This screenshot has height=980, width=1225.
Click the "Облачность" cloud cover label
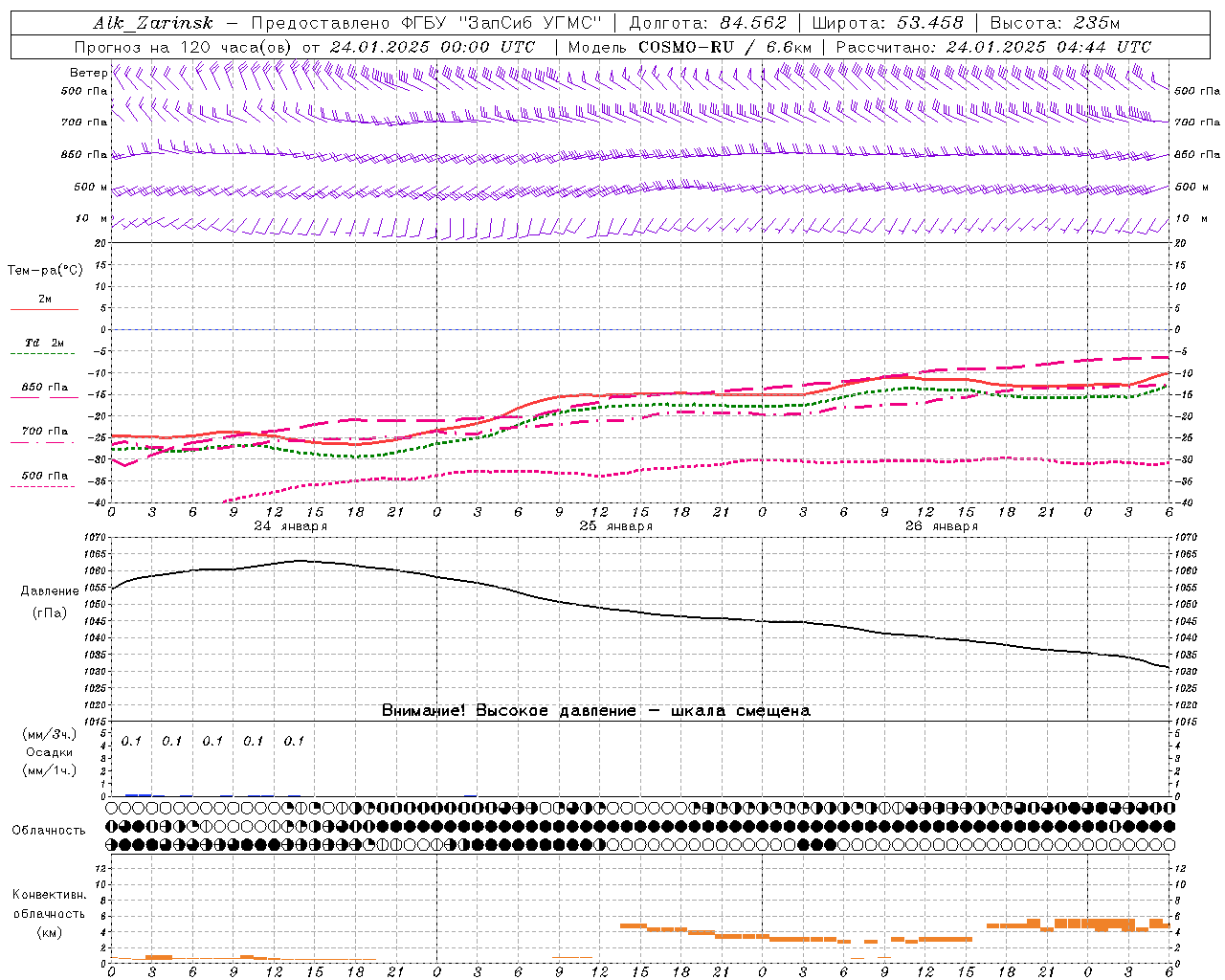point(49,830)
